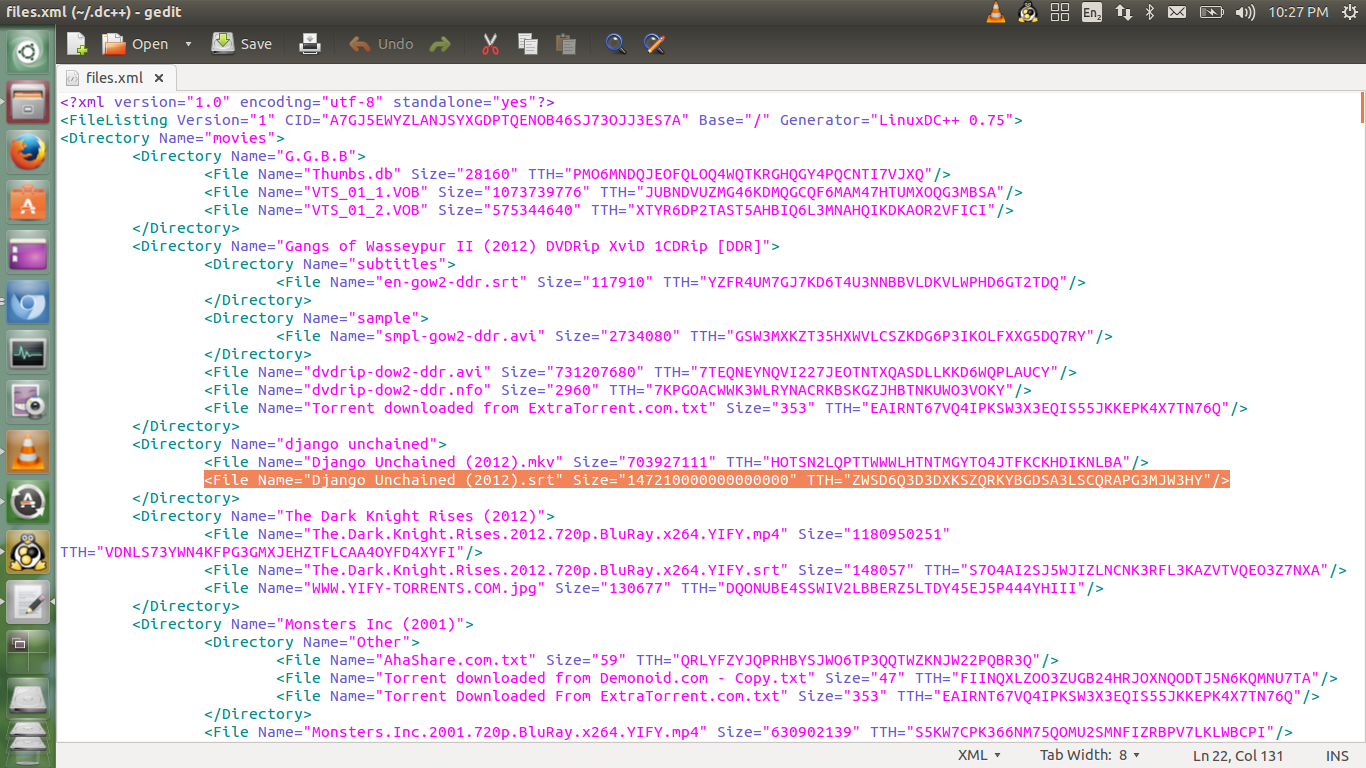Open Find with the magnifier icon
The width and height of the screenshot is (1366, 768).
(x=616, y=44)
